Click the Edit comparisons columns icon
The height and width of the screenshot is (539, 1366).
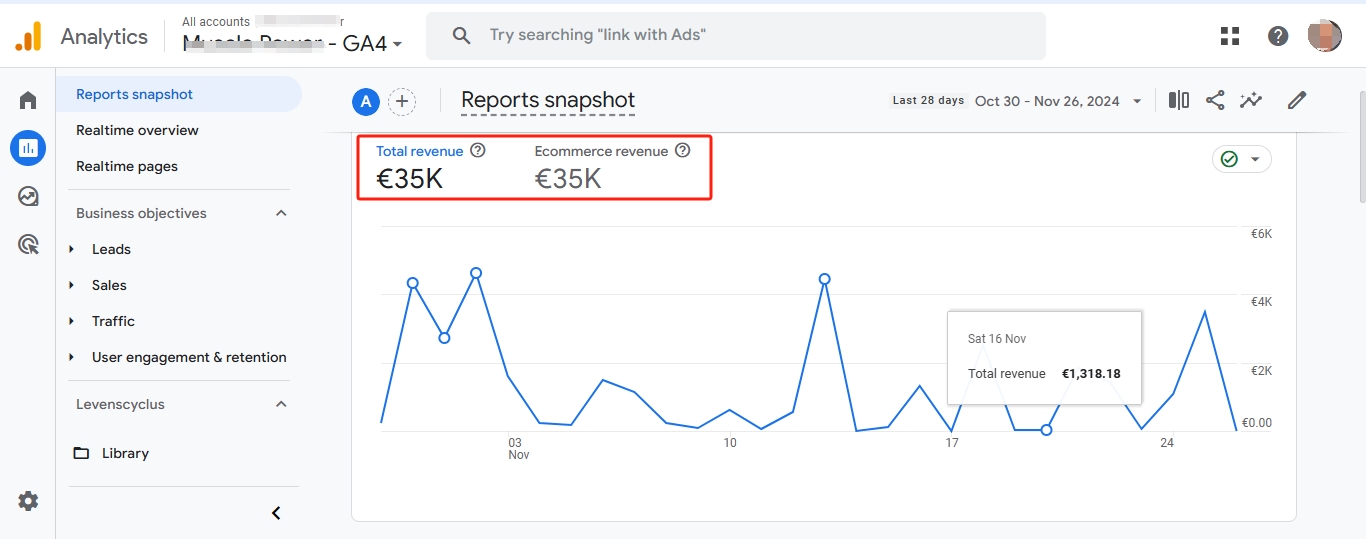pyautogui.click(x=1179, y=100)
